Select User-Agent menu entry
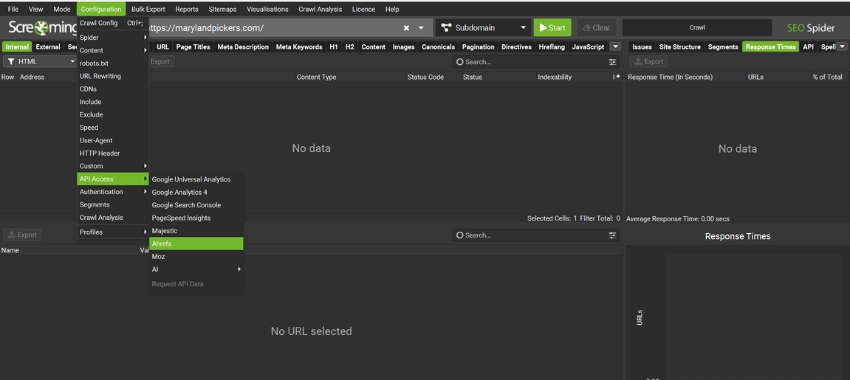 113,140
